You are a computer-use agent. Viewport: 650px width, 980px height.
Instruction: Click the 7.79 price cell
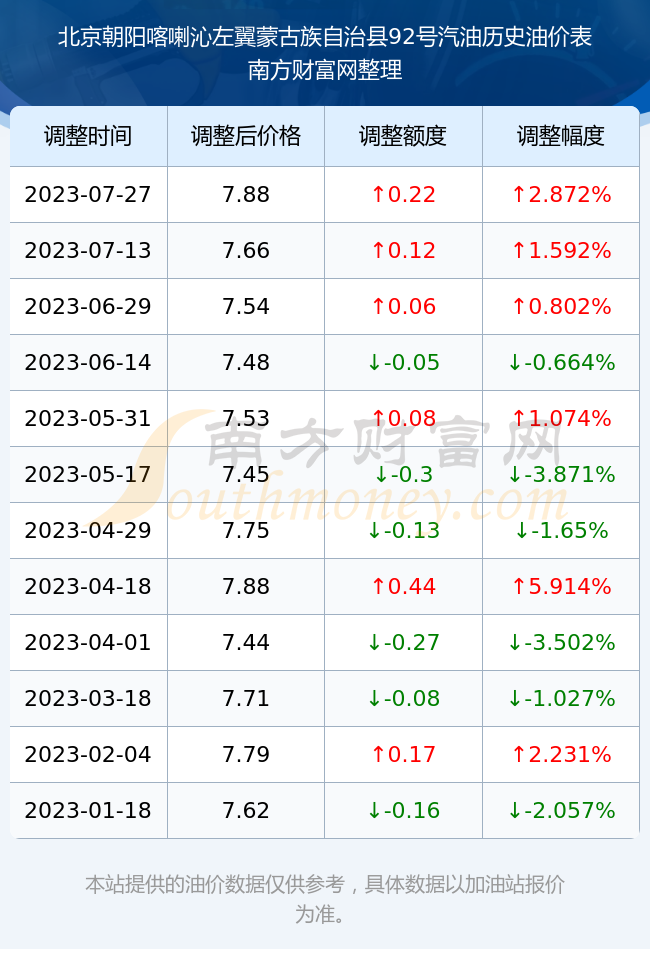tap(246, 754)
